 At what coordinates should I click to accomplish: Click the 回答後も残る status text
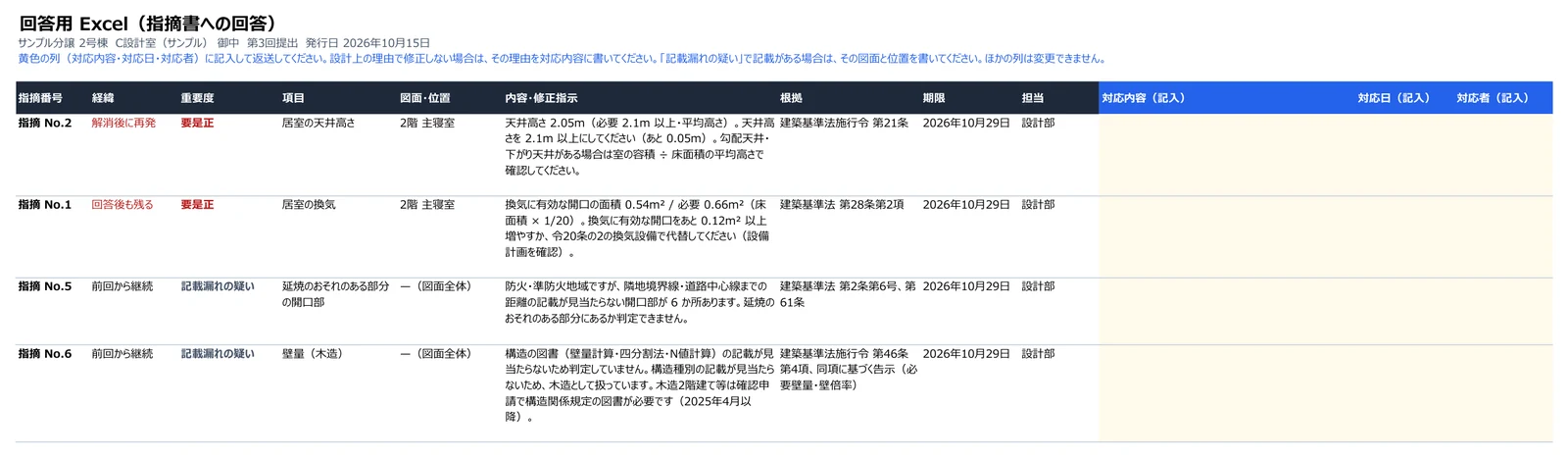tap(122, 205)
